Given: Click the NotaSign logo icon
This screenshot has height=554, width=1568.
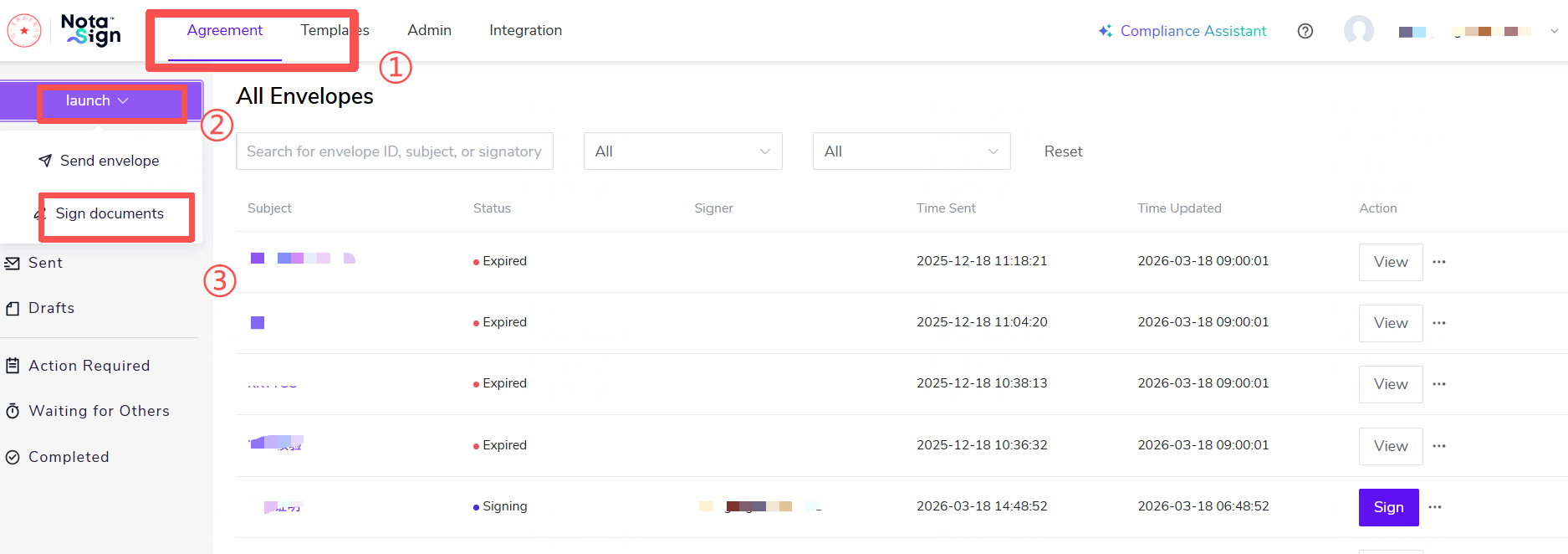Looking at the screenshot, I should pyautogui.click(x=91, y=30).
